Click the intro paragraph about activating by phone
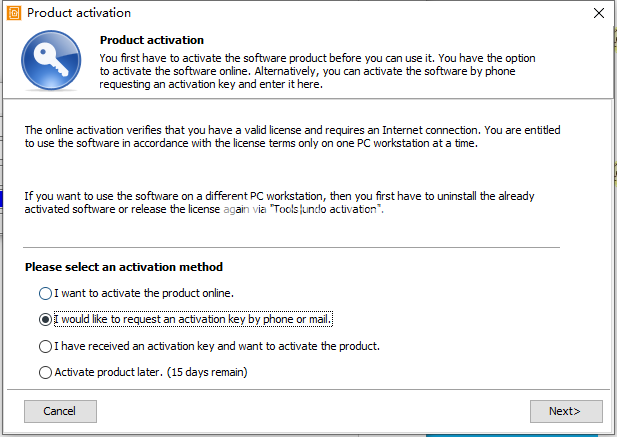 pyautogui.click(x=317, y=71)
